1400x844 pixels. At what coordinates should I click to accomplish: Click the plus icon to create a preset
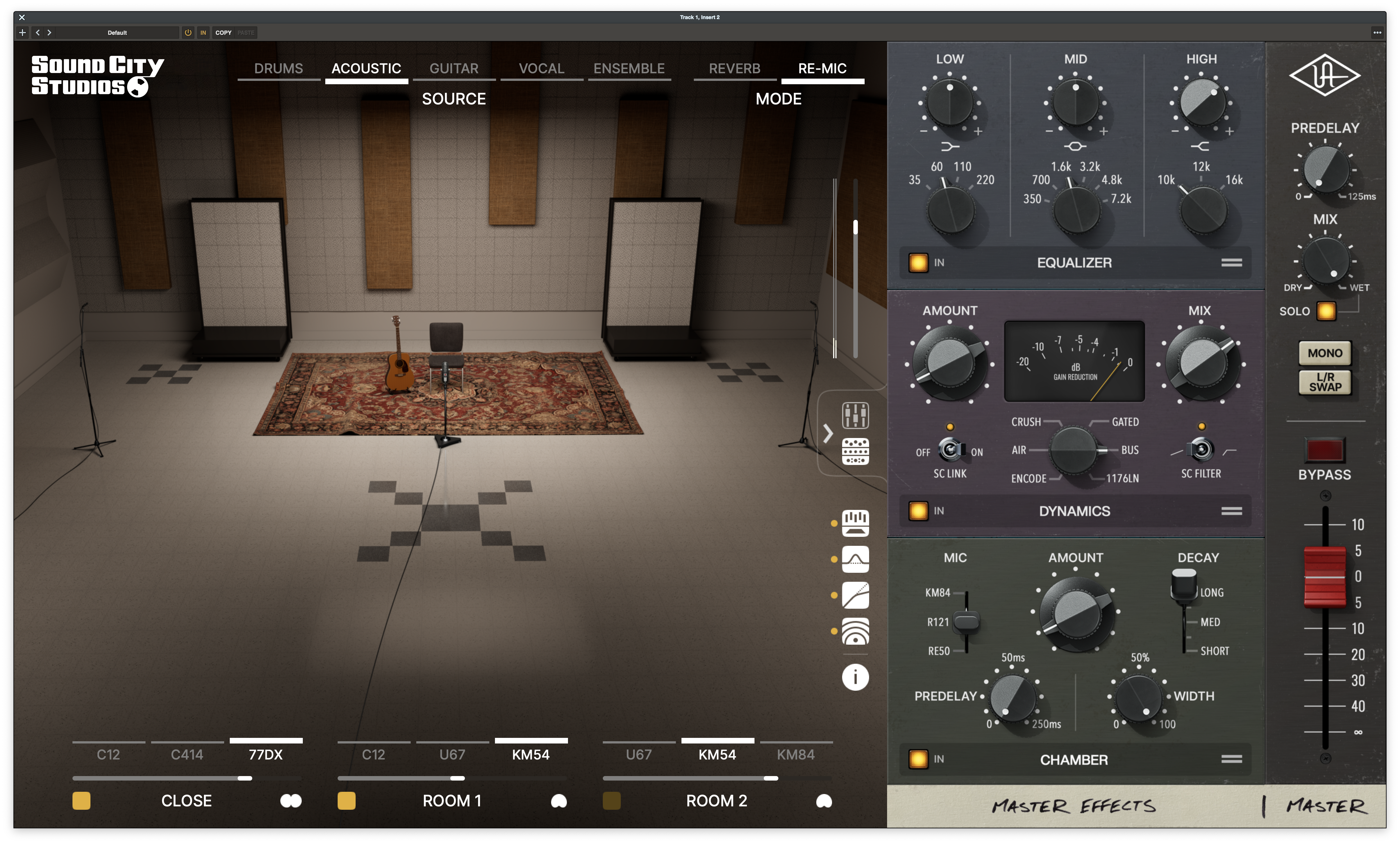(22, 32)
